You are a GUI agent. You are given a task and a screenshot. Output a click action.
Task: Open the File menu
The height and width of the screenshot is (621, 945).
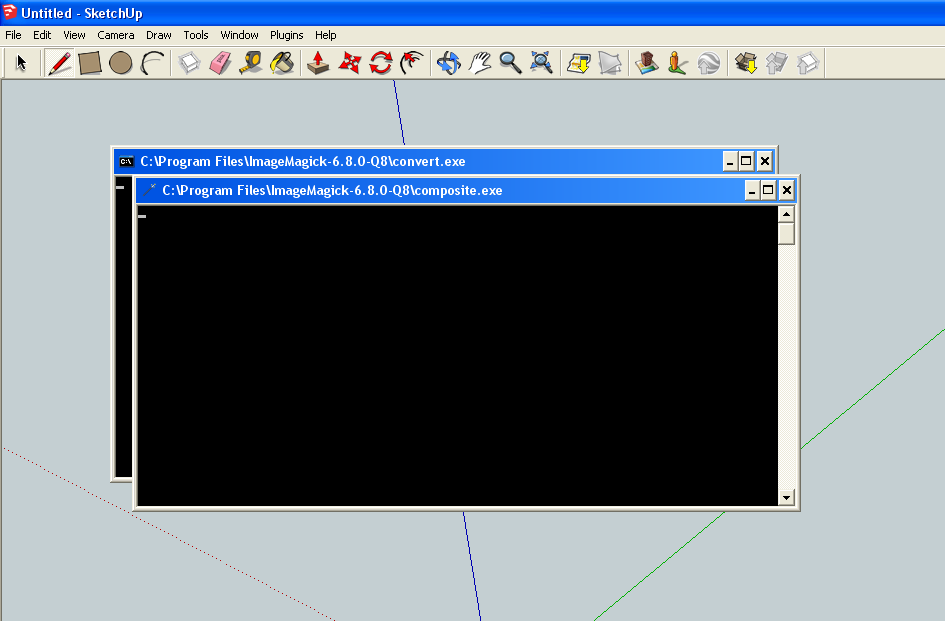[13, 35]
